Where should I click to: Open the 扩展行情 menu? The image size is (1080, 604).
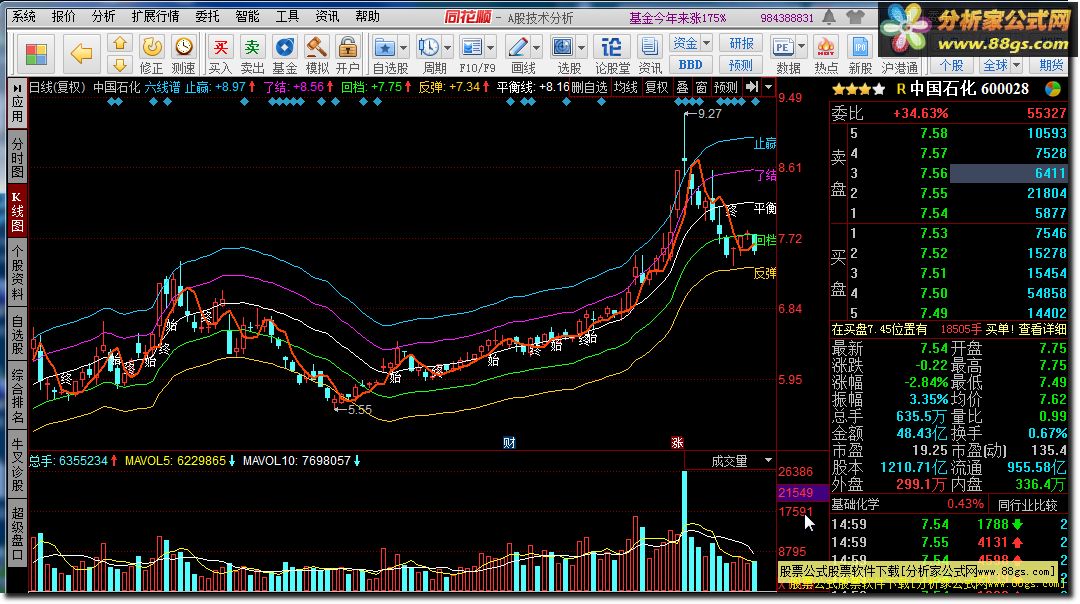155,16
